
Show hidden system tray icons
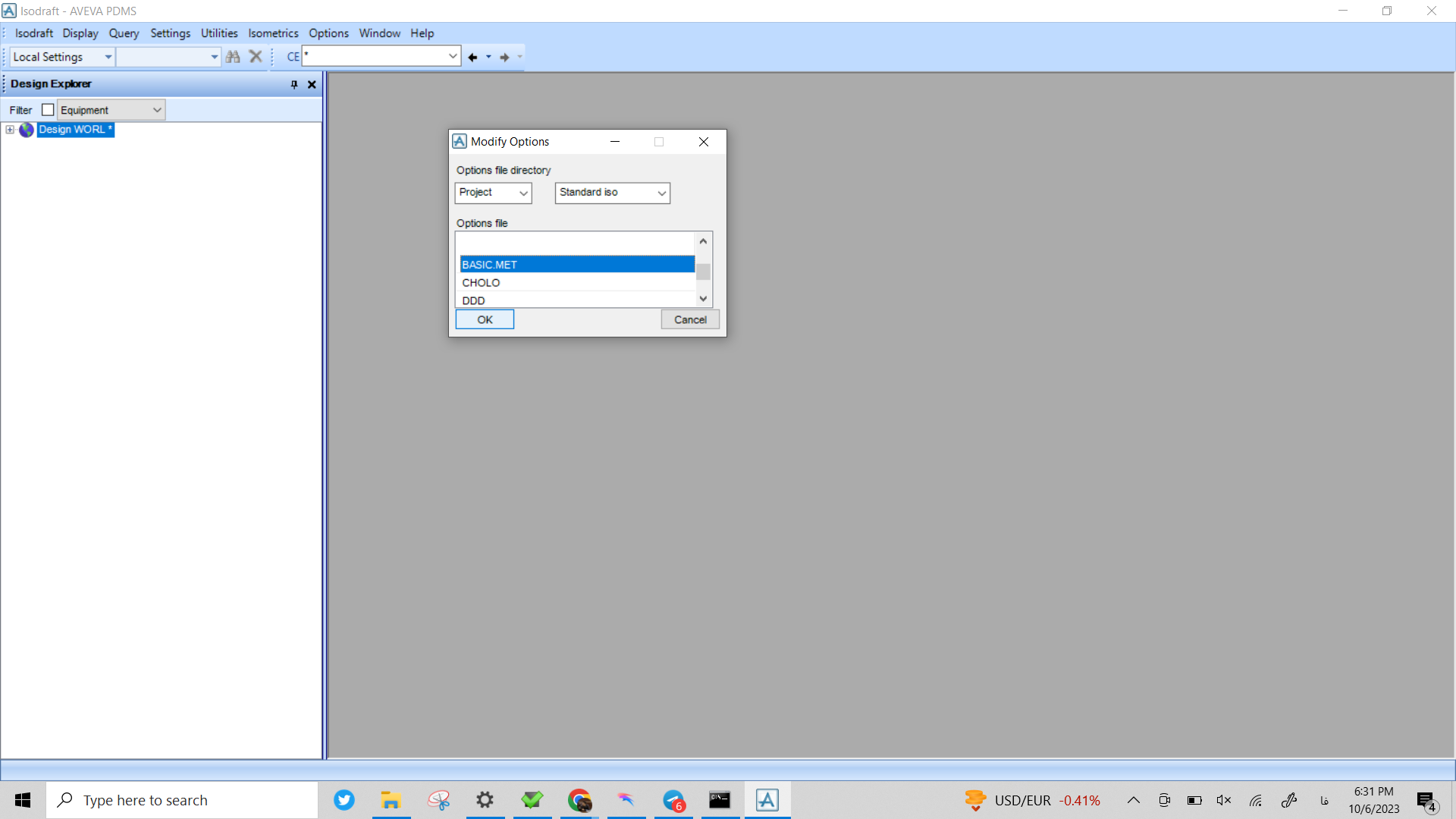coord(1134,800)
